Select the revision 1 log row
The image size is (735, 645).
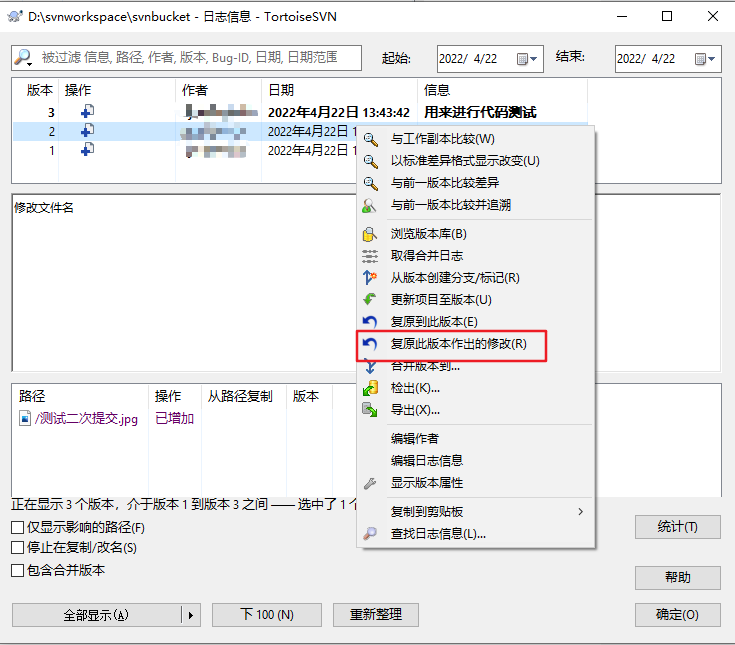tap(186, 150)
